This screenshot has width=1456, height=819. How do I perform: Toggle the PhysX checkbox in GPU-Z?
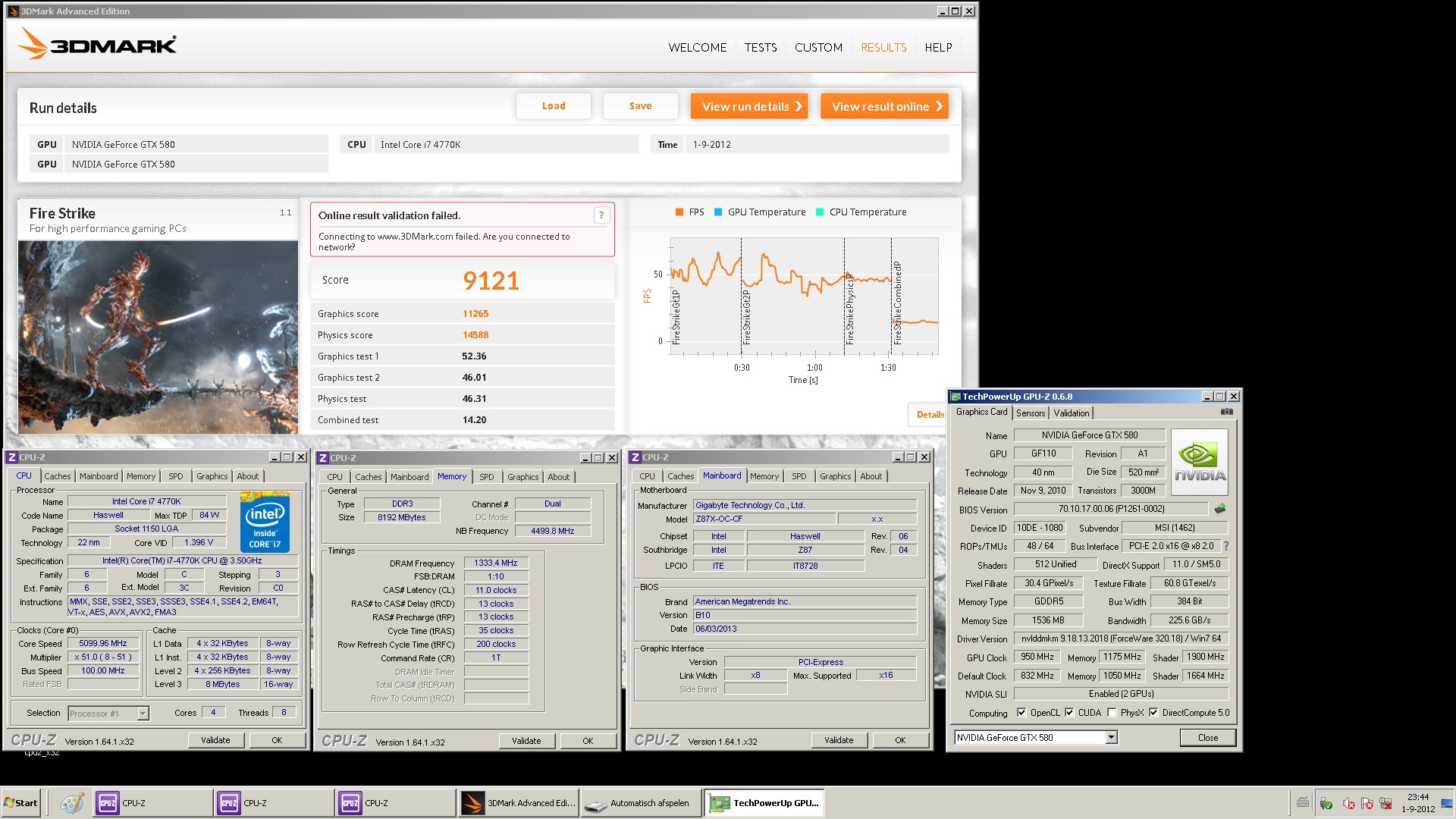[x=1112, y=713]
